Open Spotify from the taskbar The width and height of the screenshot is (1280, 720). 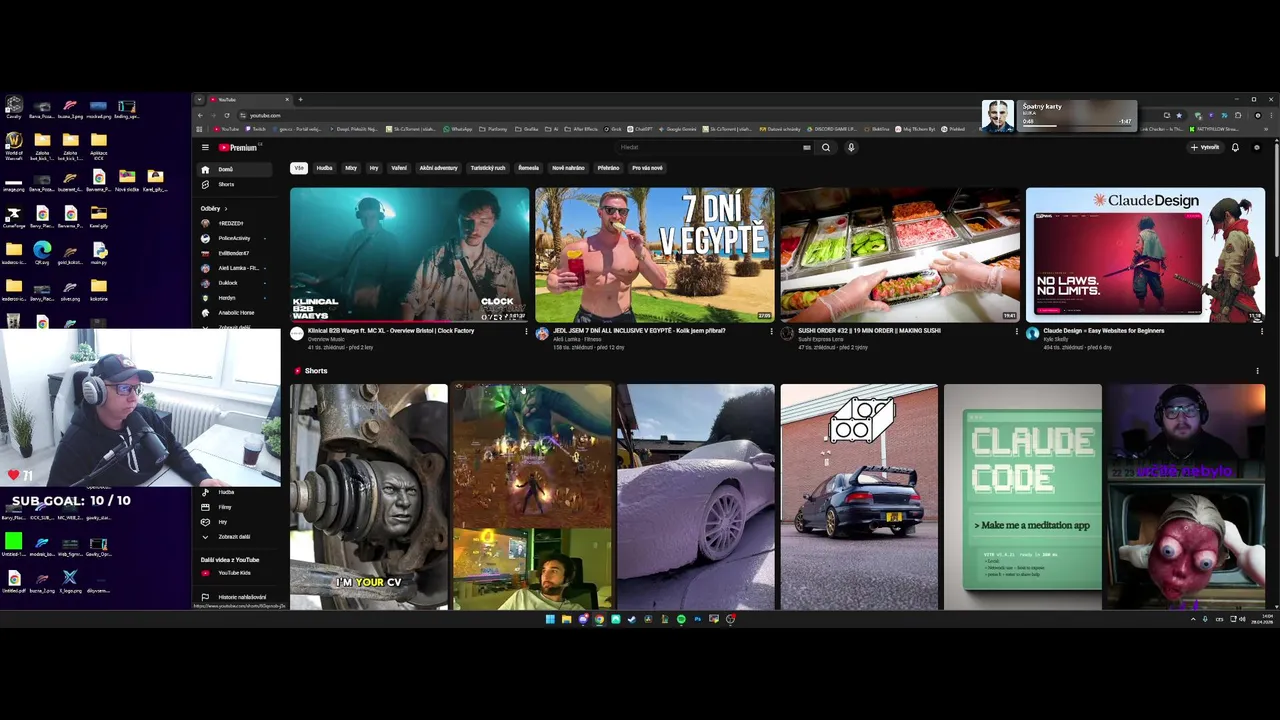click(x=681, y=619)
